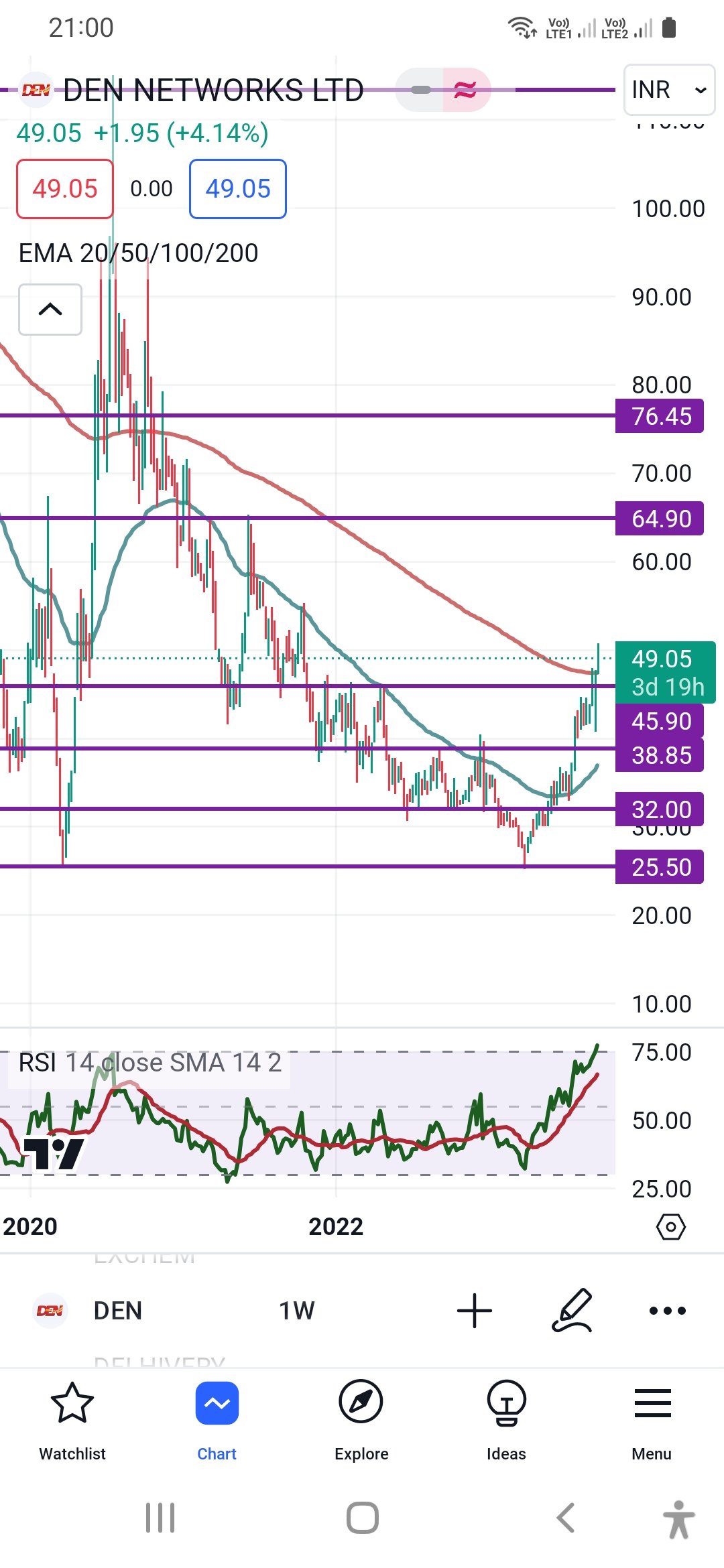Viewport: 724px width, 1568px height.
Task: Tap the 25.50 horizontal line price label
Action: pos(660,867)
